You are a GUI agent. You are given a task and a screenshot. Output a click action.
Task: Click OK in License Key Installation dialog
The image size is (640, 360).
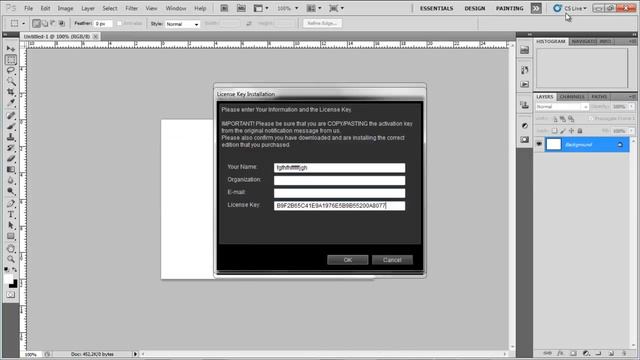[348, 260]
